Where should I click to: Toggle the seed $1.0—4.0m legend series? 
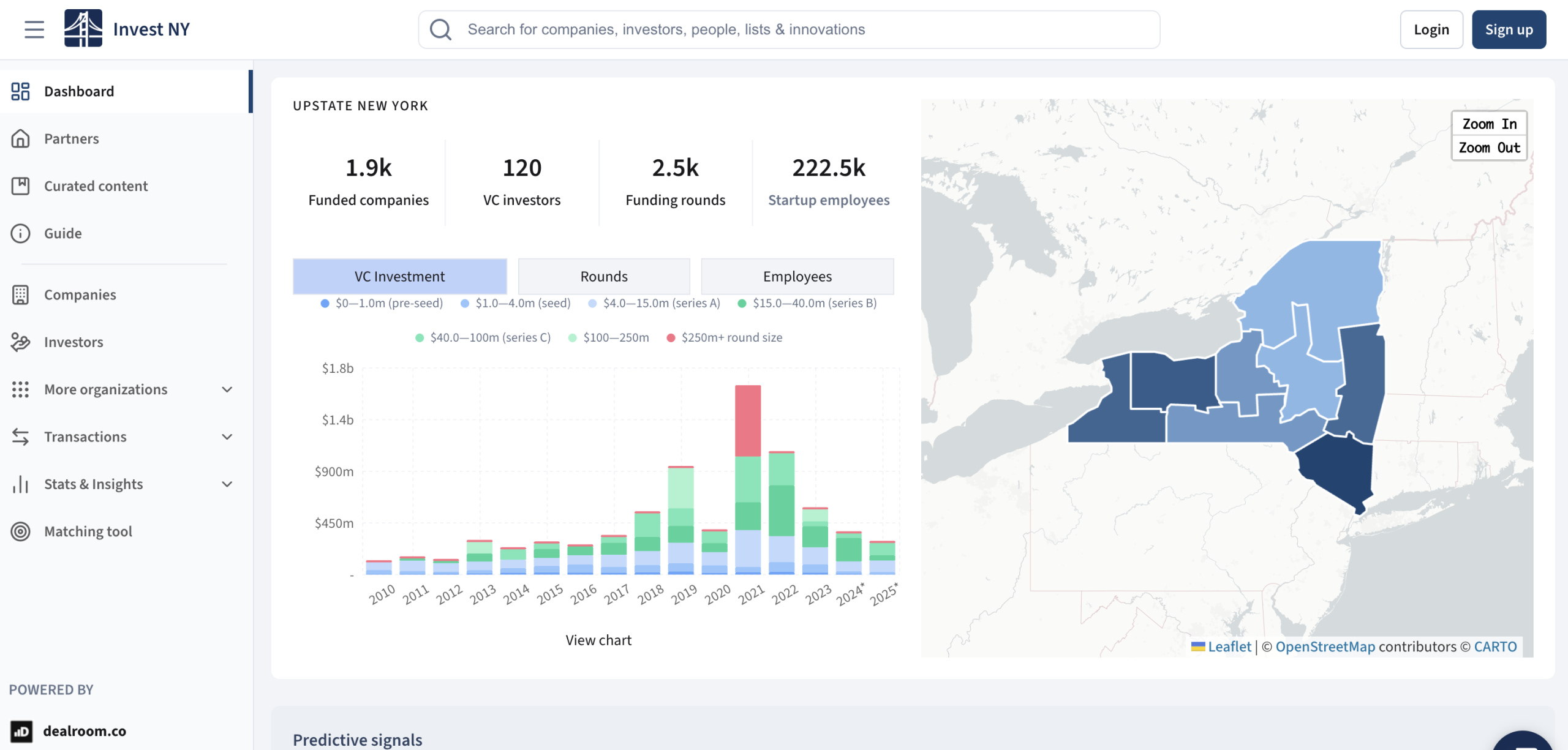[516, 303]
